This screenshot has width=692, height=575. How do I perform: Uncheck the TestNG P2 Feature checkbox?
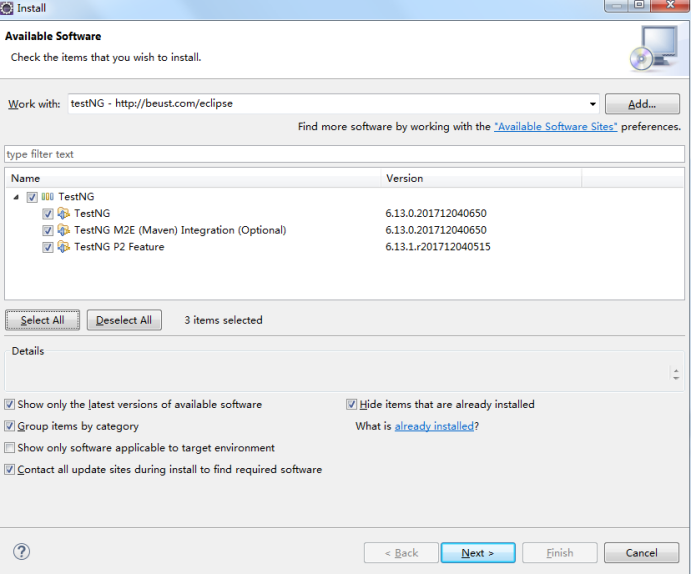pos(48,247)
